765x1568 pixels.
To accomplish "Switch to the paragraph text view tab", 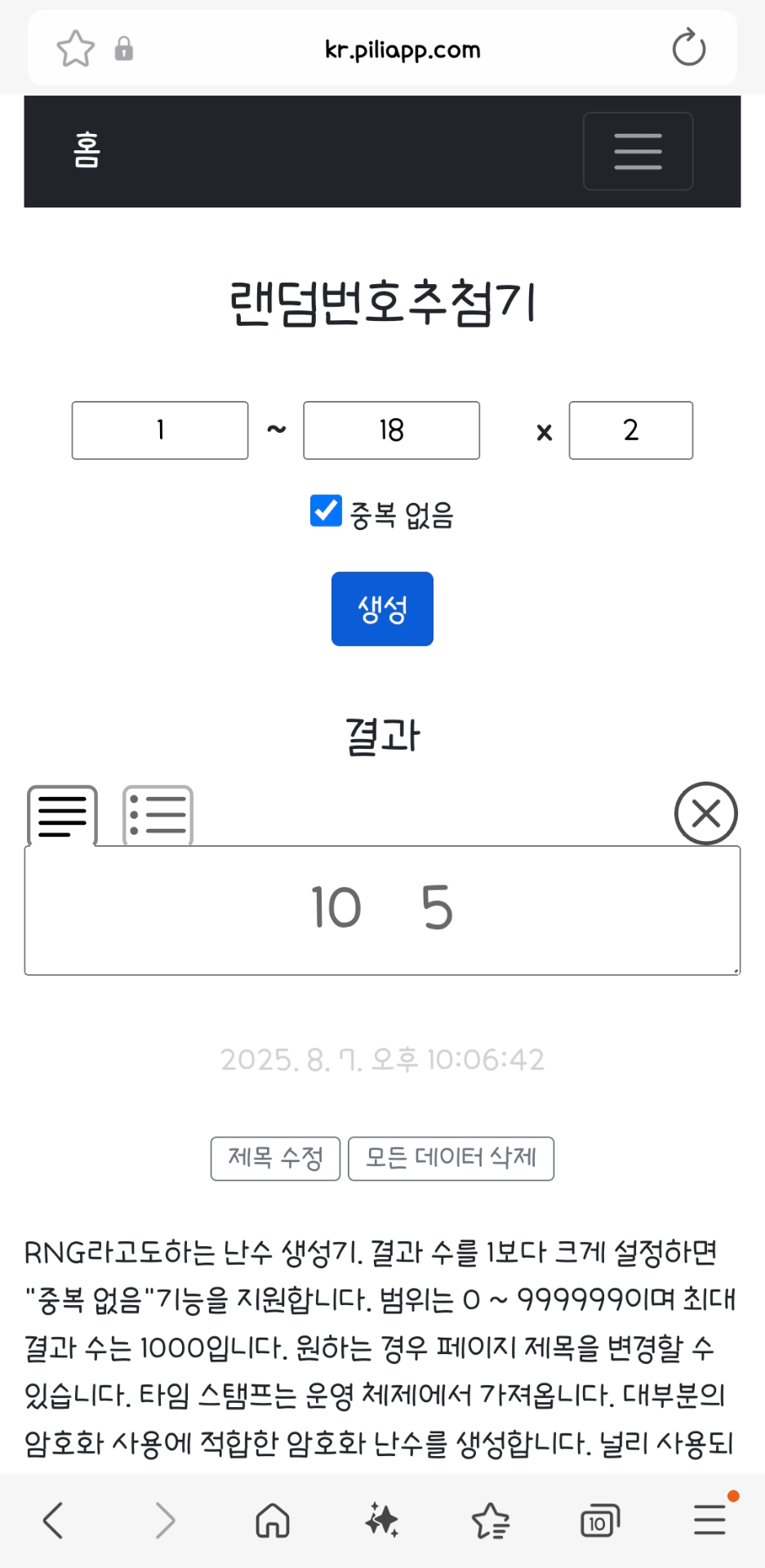I will click(x=62, y=815).
